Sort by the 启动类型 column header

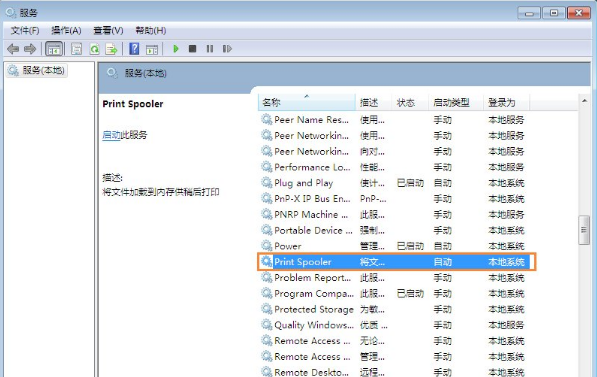point(456,102)
